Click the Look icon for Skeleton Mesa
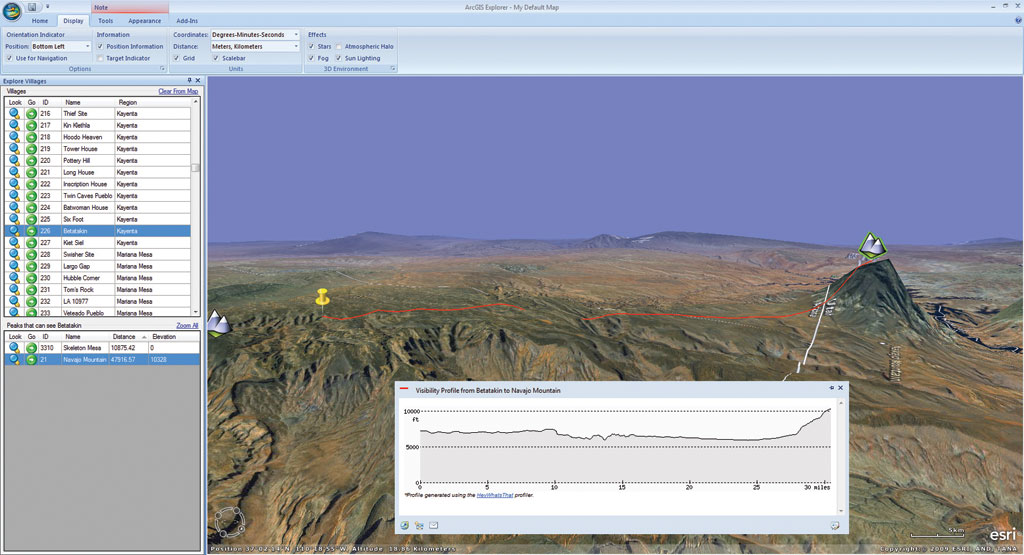 click(x=14, y=348)
